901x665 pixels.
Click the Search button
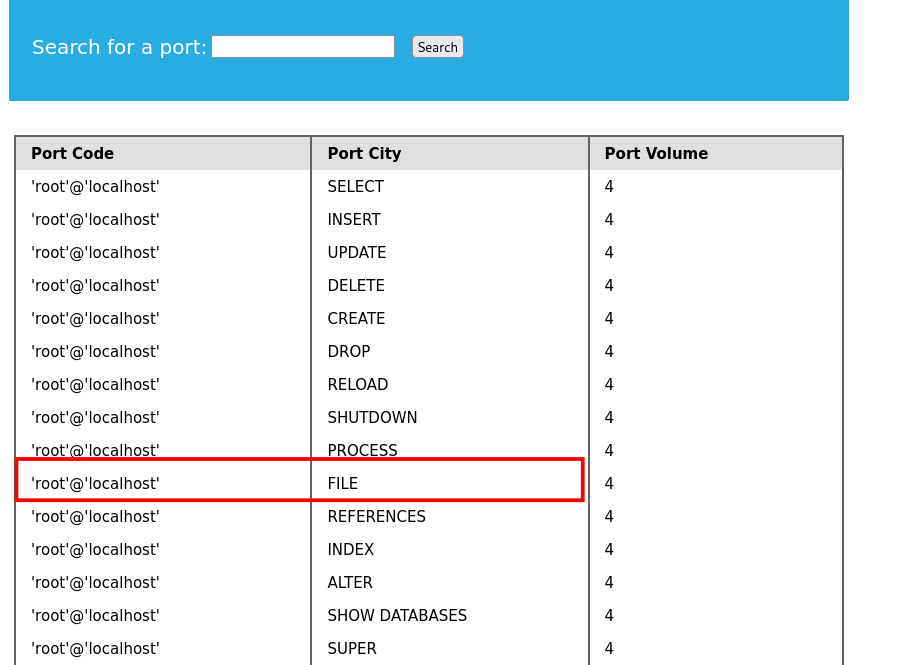(x=437, y=47)
